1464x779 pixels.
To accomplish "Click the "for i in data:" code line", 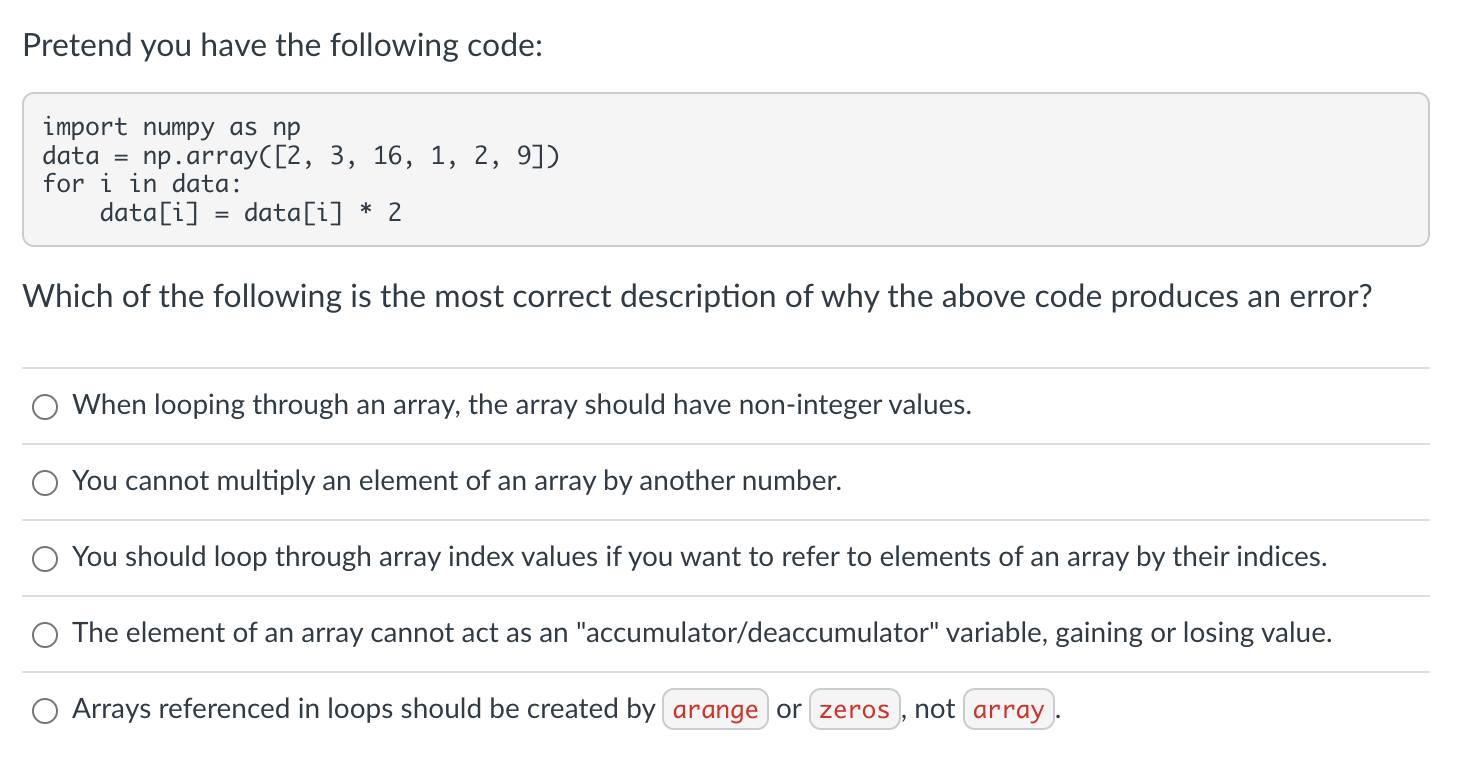I will [142, 184].
